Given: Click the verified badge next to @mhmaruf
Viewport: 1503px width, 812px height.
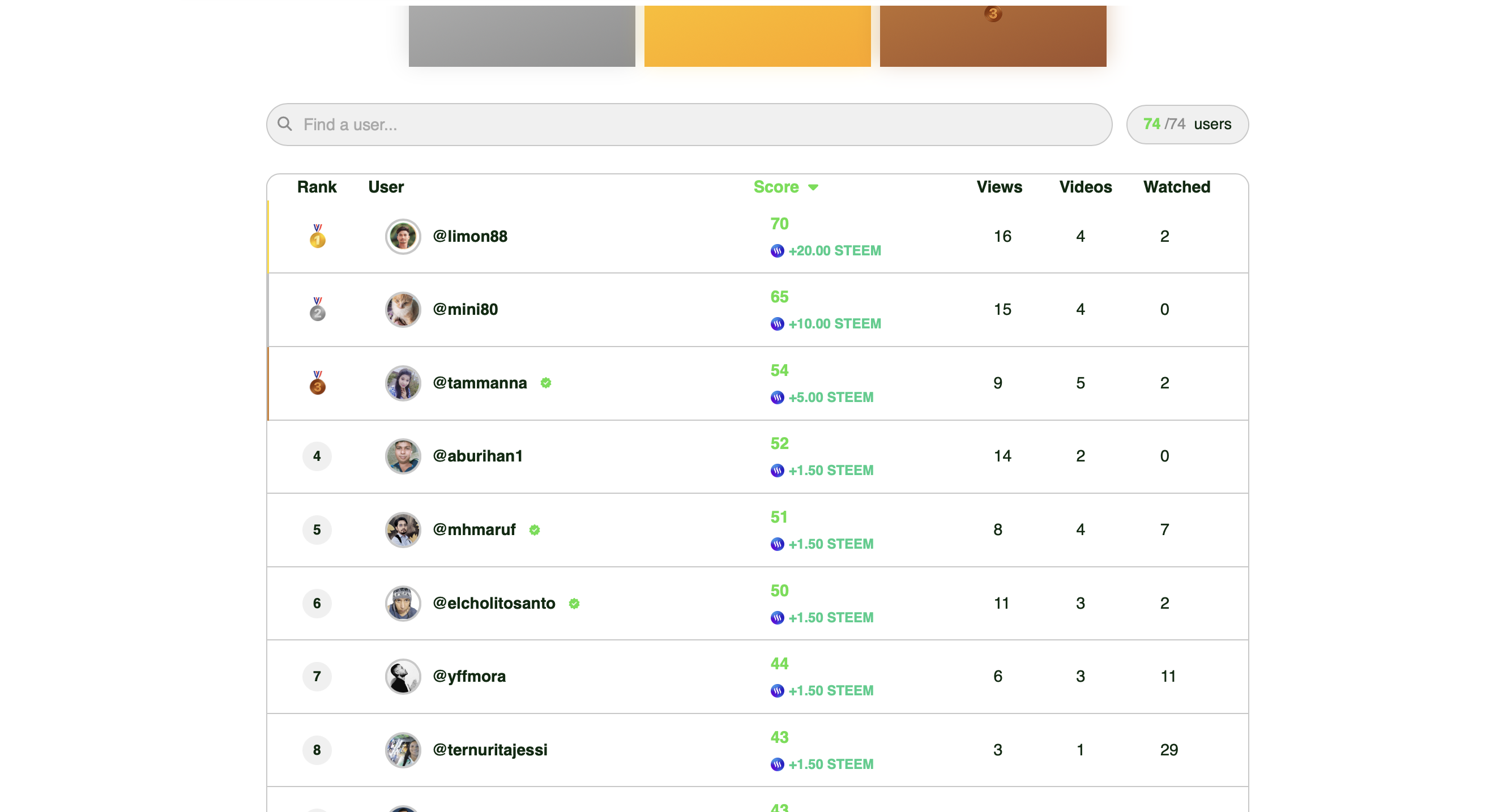Looking at the screenshot, I should (x=535, y=529).
